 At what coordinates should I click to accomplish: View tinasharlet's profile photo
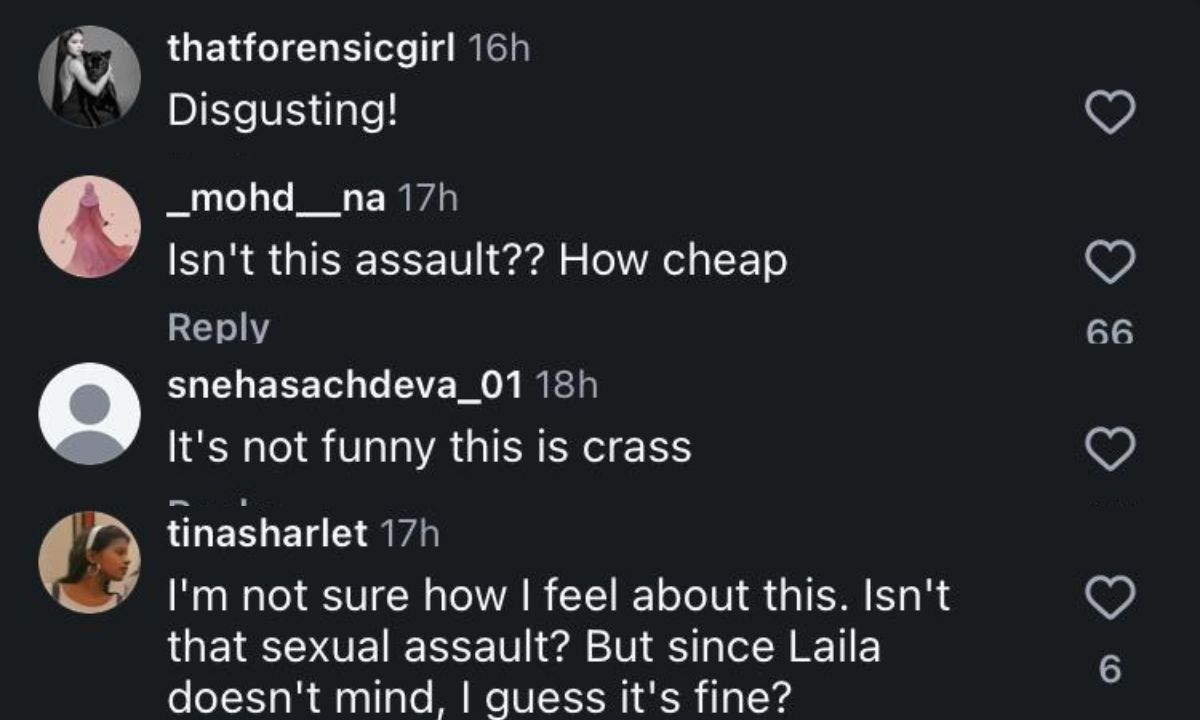pos(89,562)
